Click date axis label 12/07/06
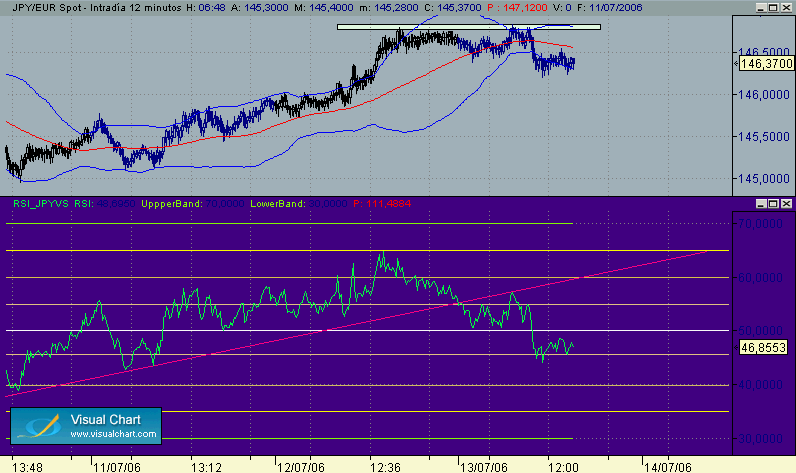Viewport: 796px width, 473px height. pos(301,467)
